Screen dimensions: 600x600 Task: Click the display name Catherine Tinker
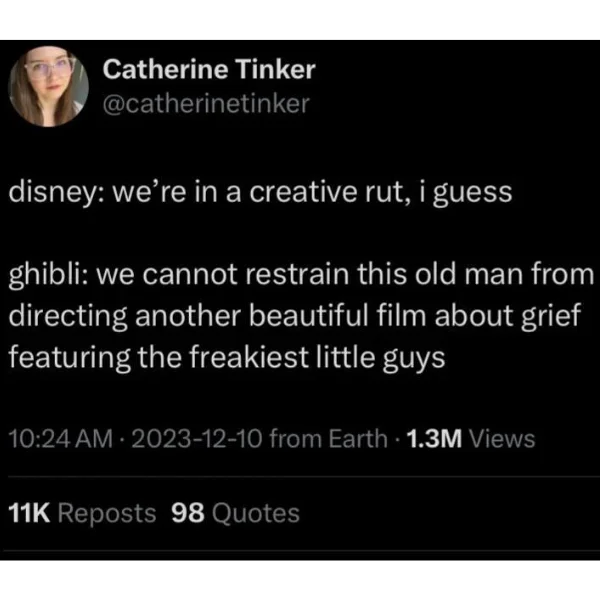point(209,70)
